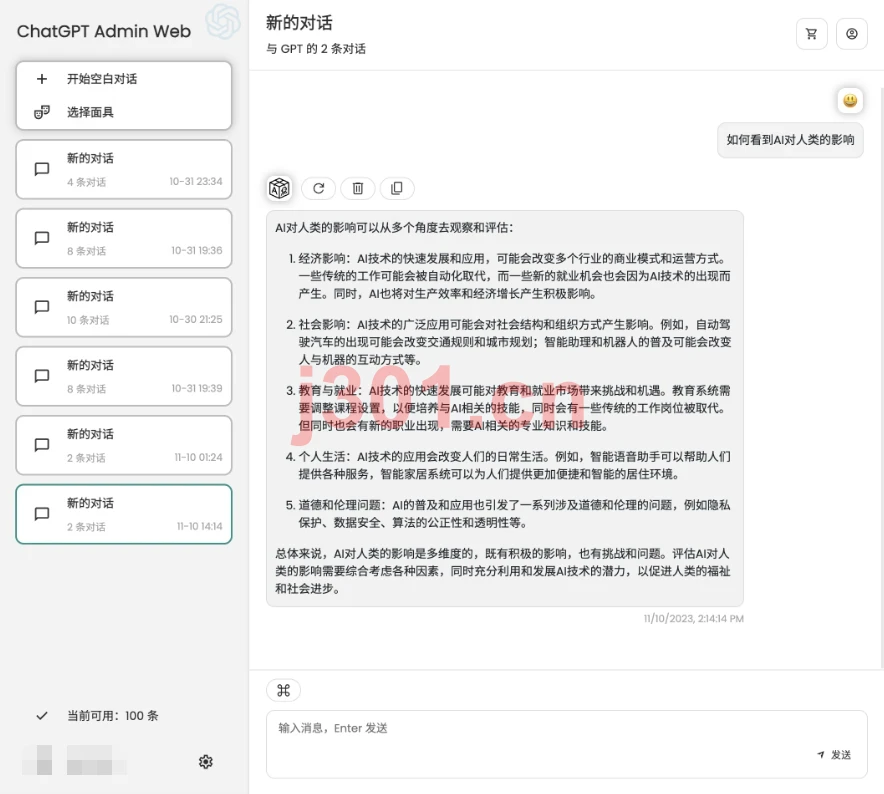Viewport: 884px width, 794px height.
Task: Start a blank conversation with 开始空白对话
Action: tap(124, 79)
